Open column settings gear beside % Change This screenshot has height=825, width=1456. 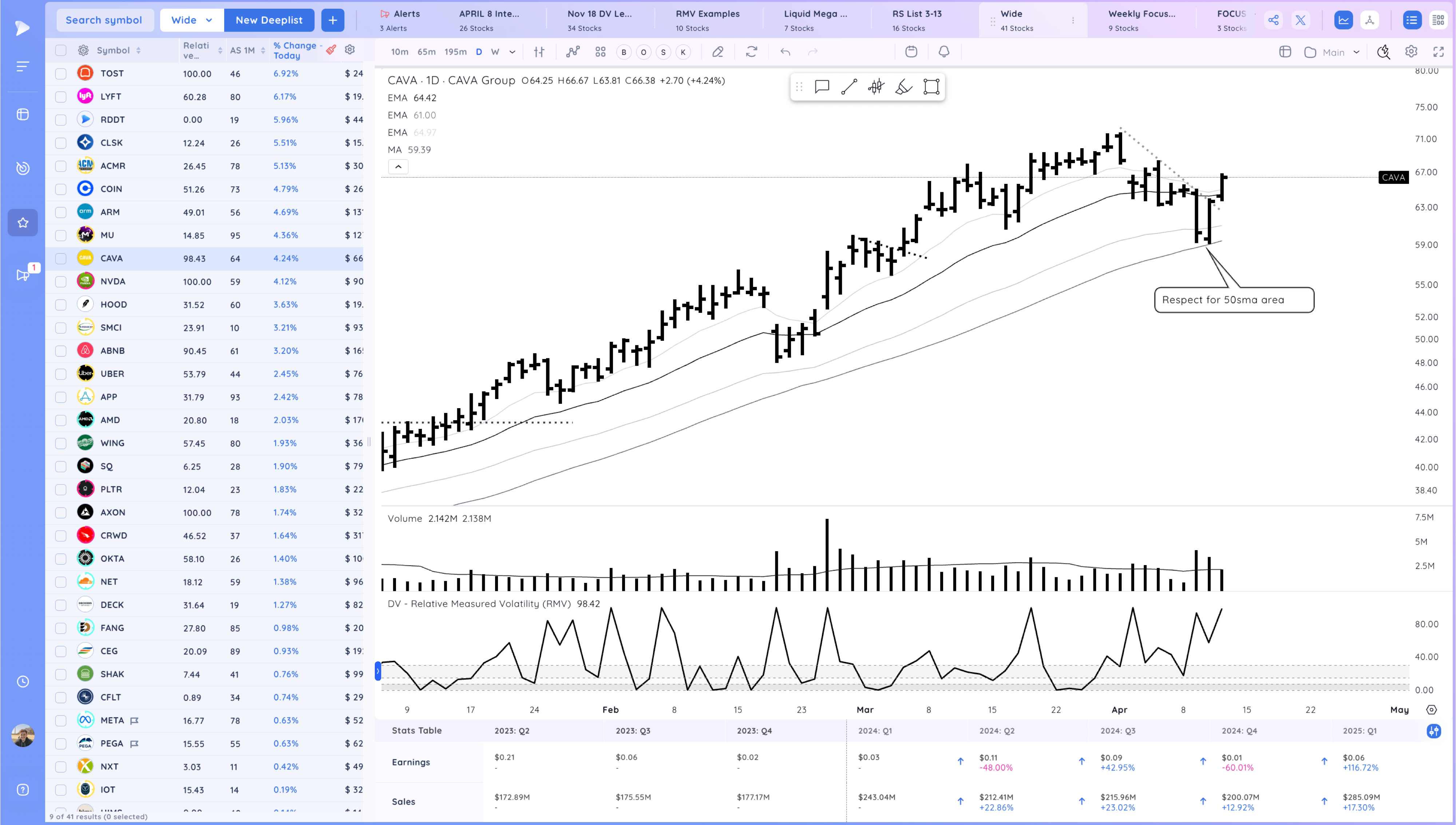point(349,49)
